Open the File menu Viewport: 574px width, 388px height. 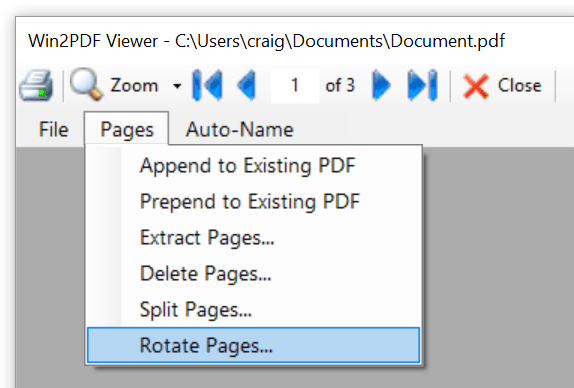(53, 130)
